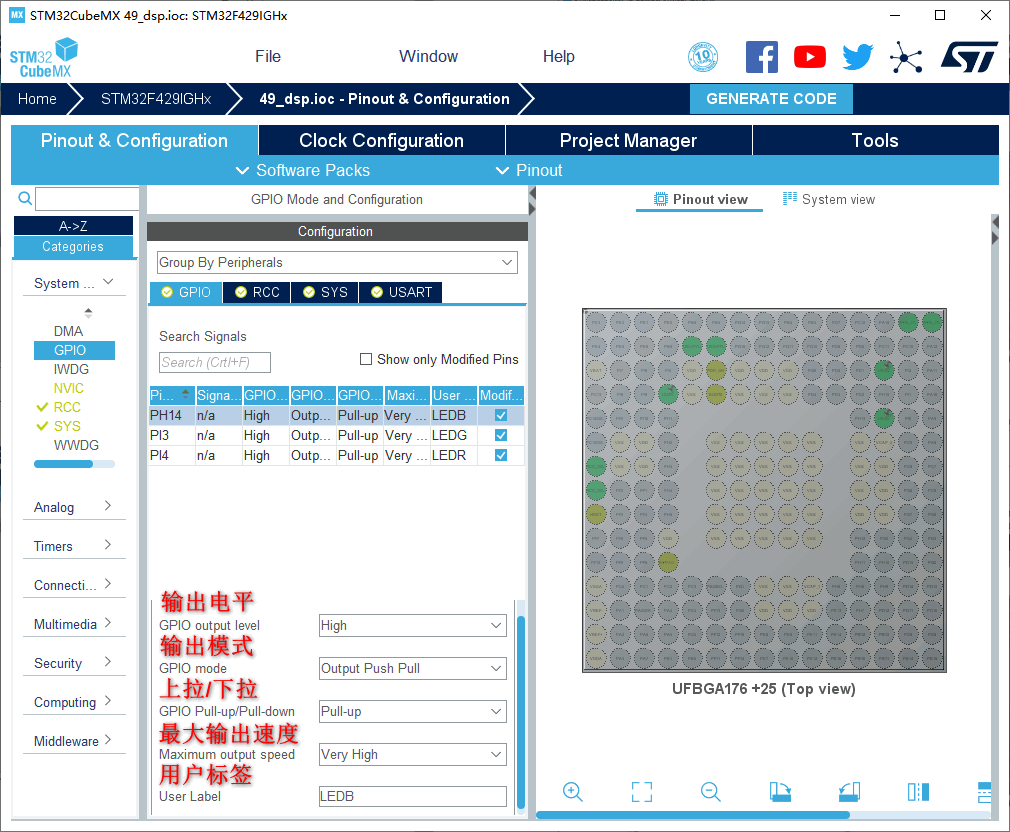The image size is (1010, 832).
Task: Uncheck Modified checkbox for PH14 row
Action: click(x=501, y=415)
